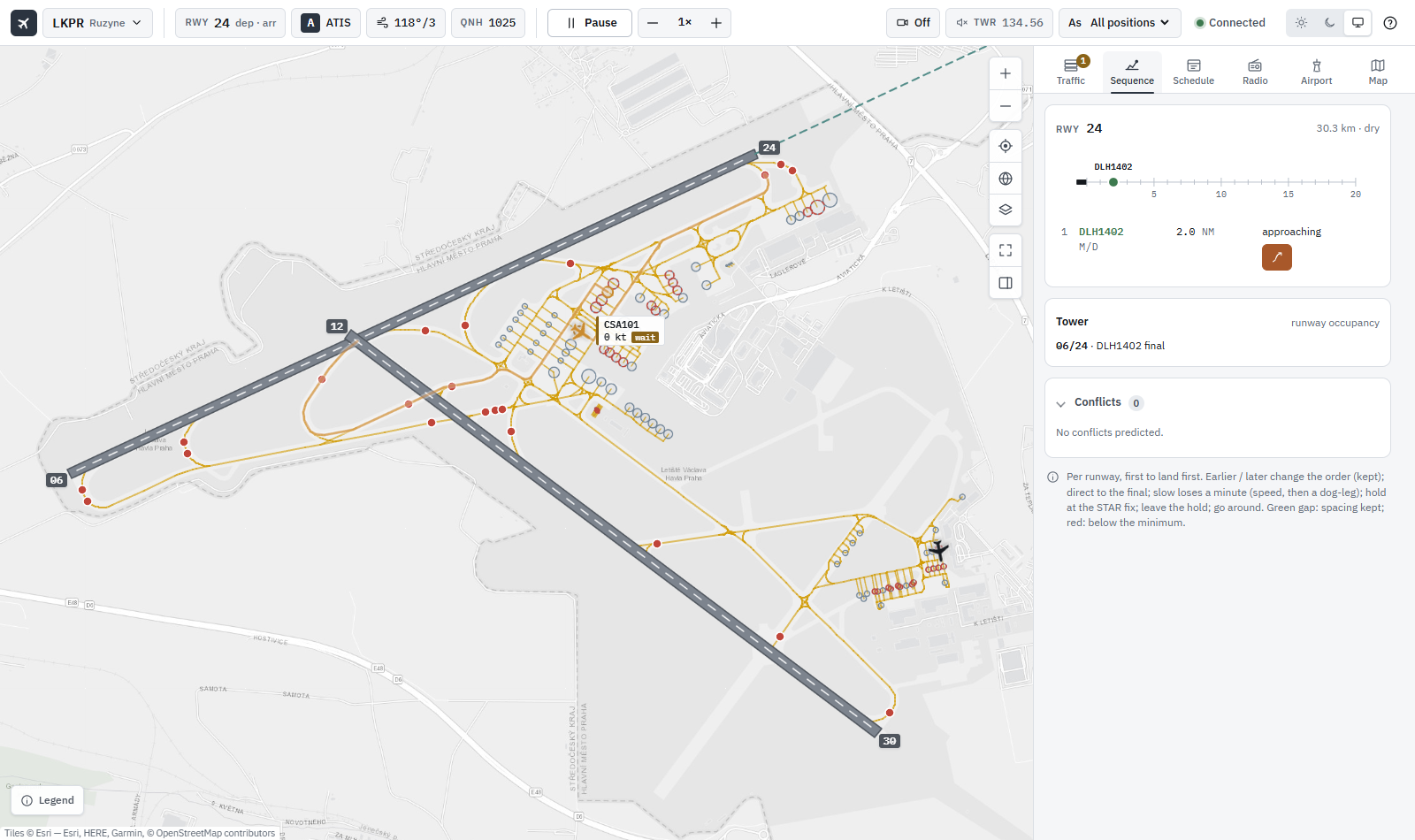Viewport: 1415px width, 840px height.
Task: Click the airplane app logo icon
Action: (24, 23)
